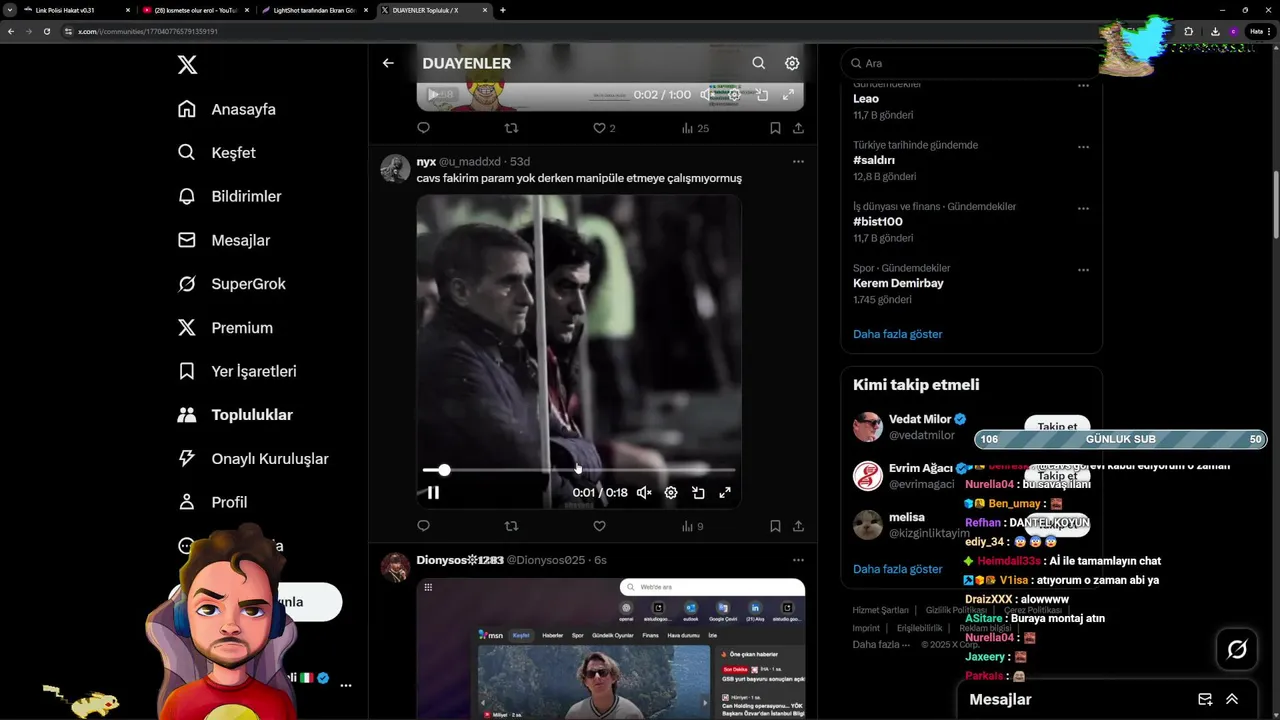
Task: Like nyx's post
Action: [x=599, y=526]
